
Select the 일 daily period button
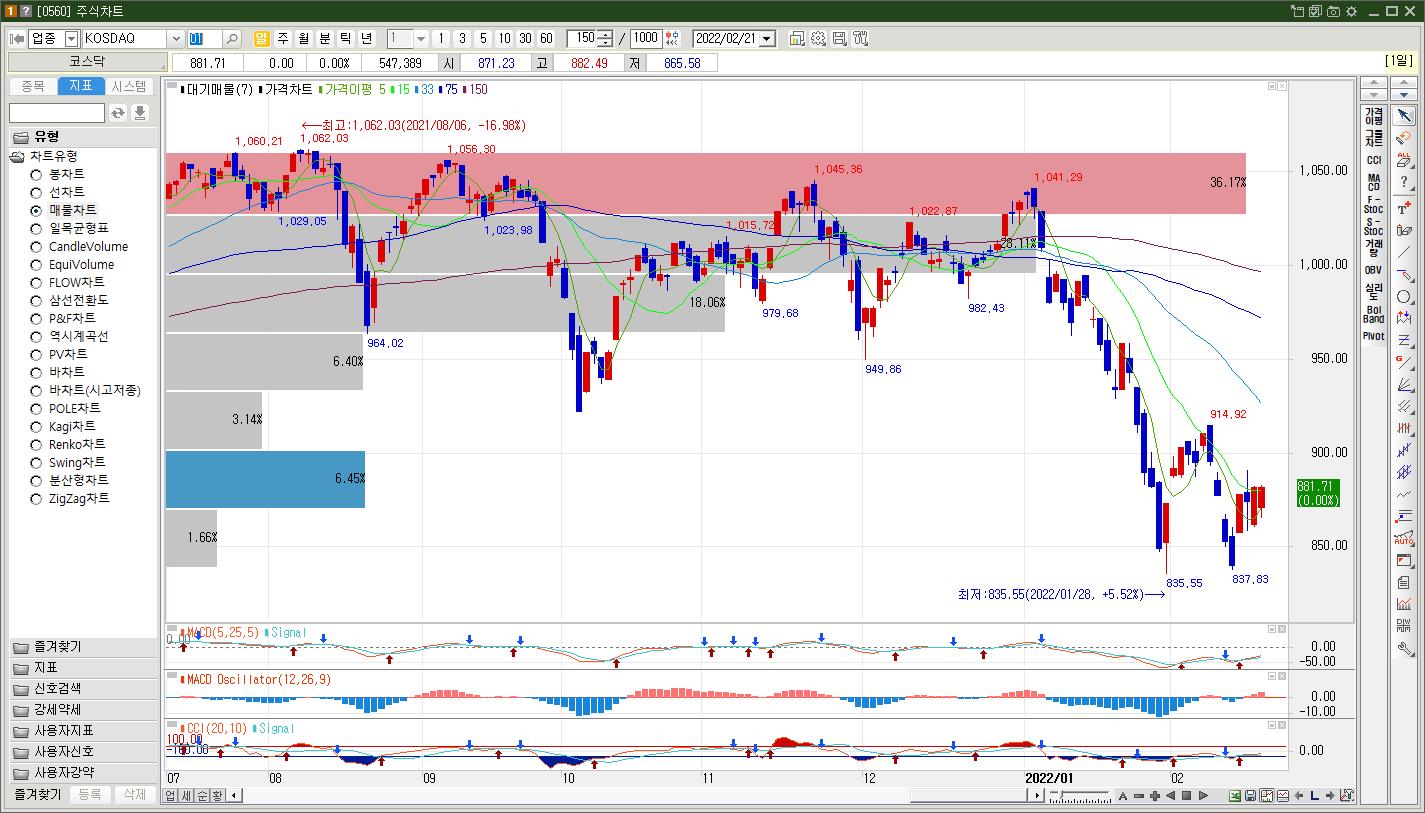261,39
